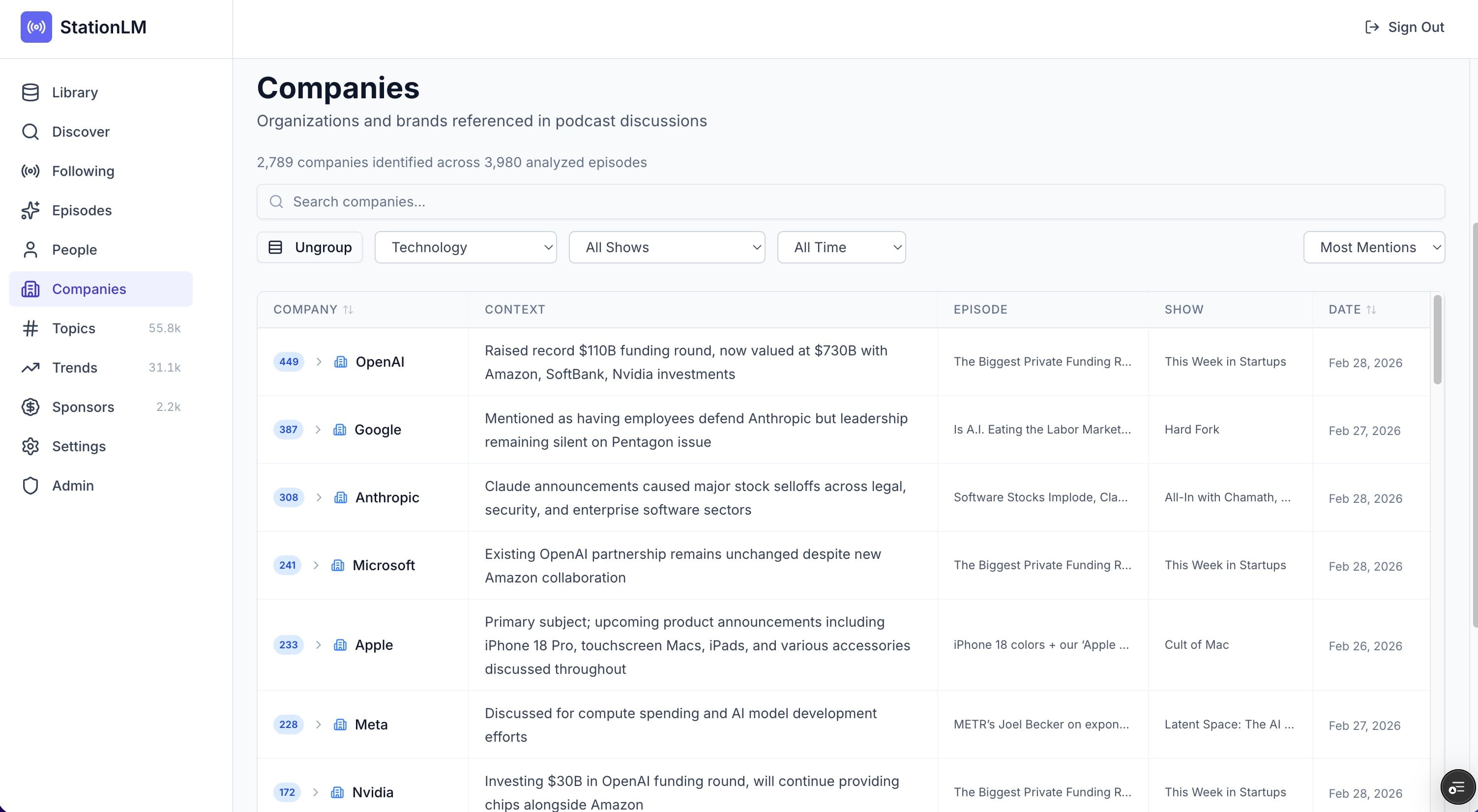Screen dimensions: 1478x812
Task: Toggle sort order on DATE column
Action: [1372, 309]
